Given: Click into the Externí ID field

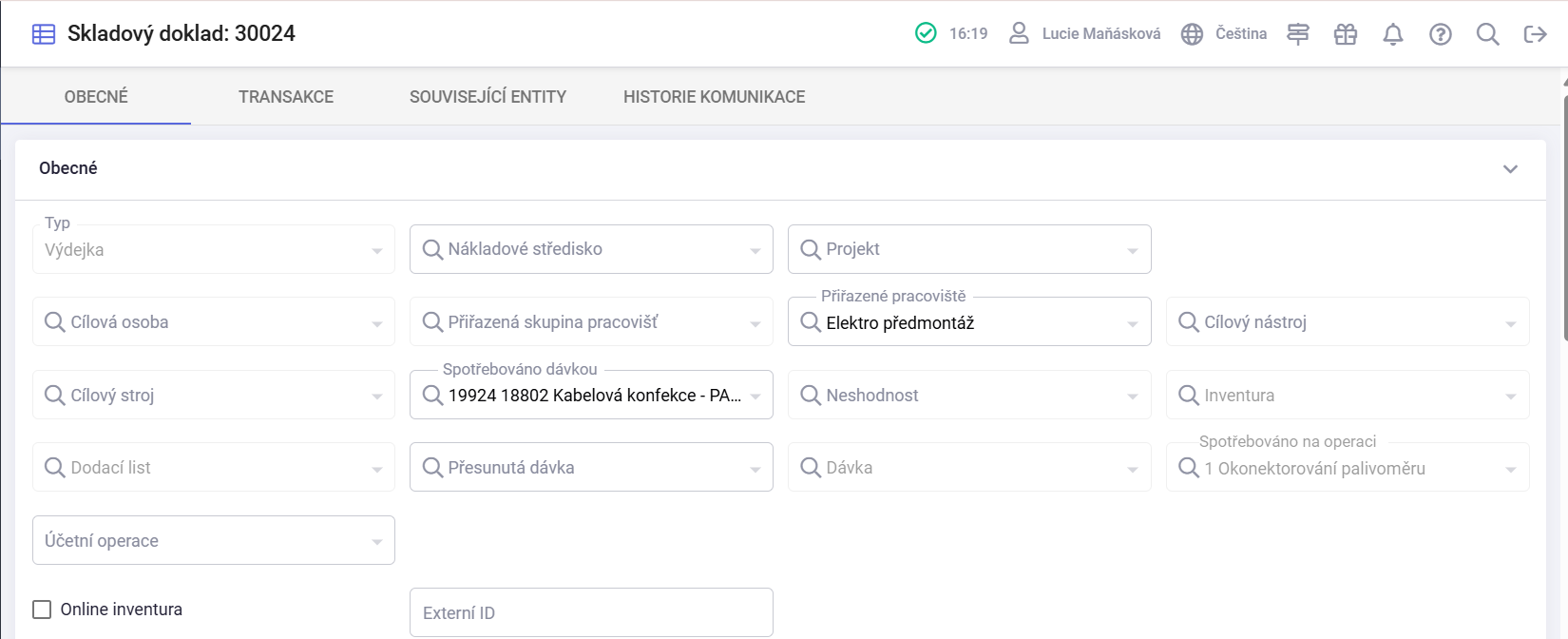Looking at the screenshot, I should click(x=591, y=612).
